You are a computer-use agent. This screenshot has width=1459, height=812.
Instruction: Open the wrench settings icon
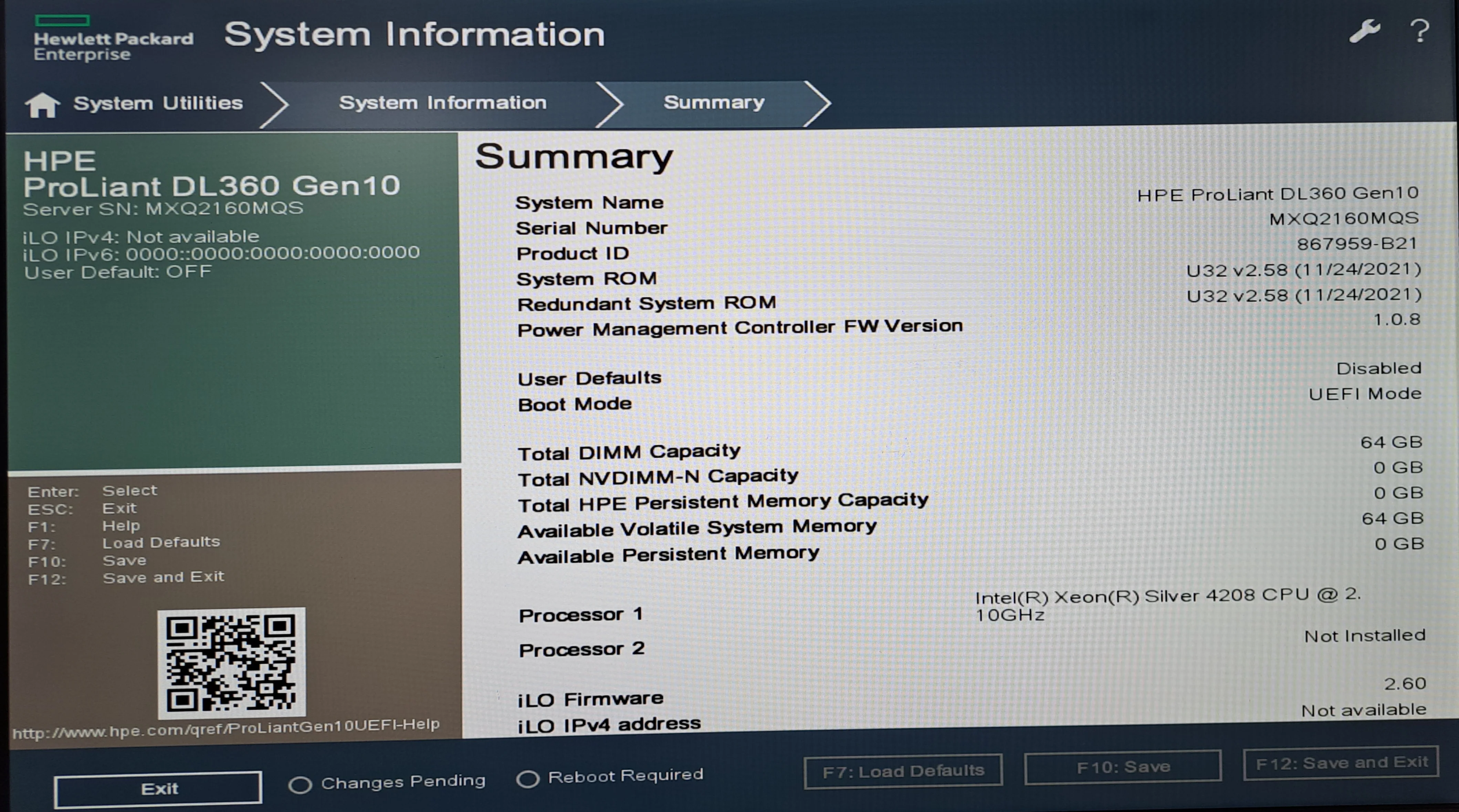[1364, 31]
